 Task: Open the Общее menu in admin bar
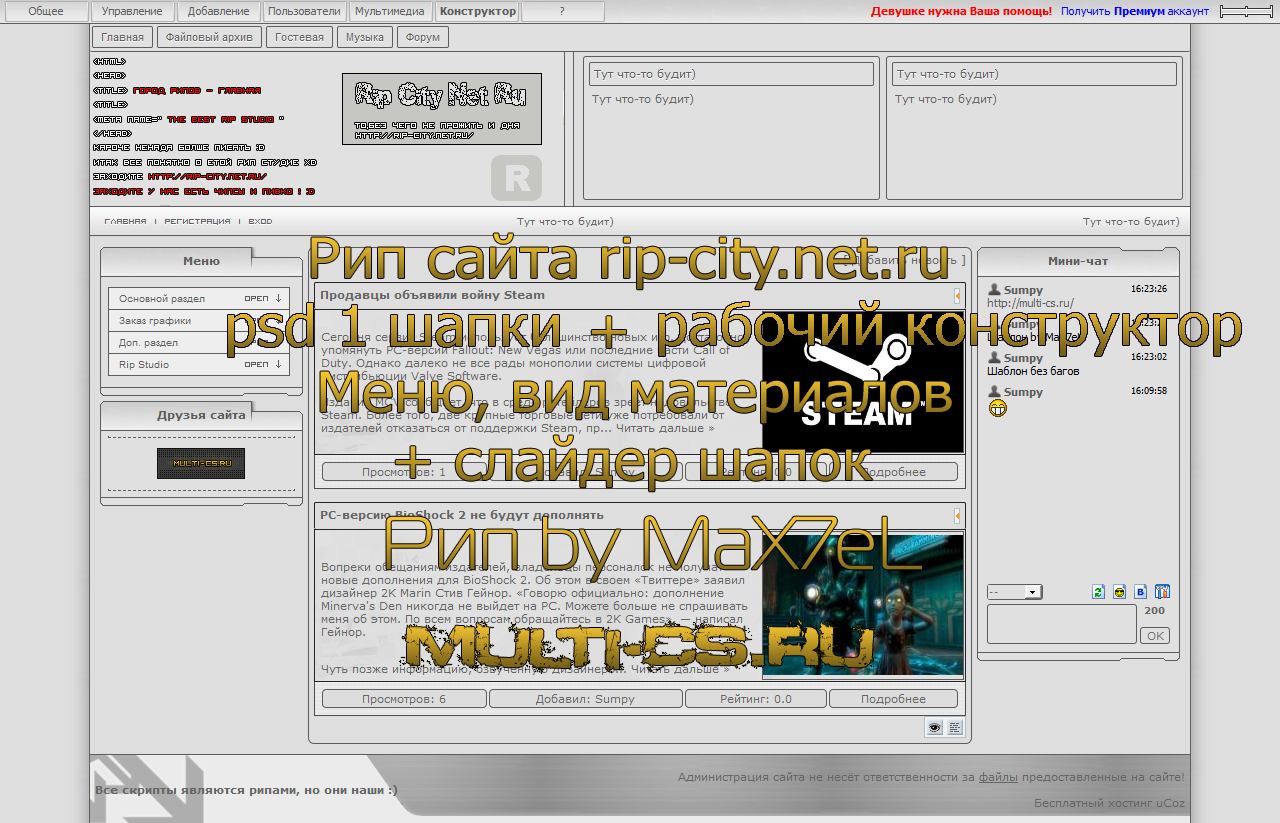click(45, 12)
